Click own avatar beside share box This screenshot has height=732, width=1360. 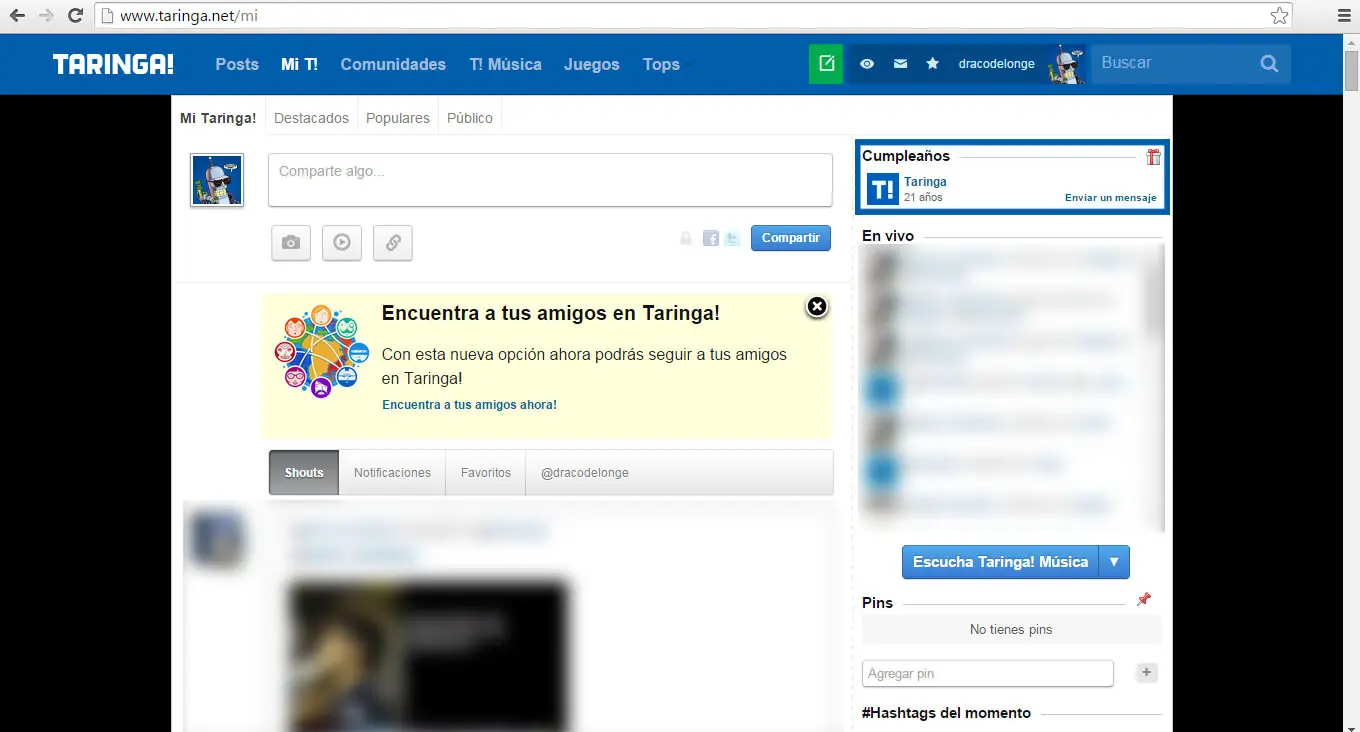tap(217, 180)
